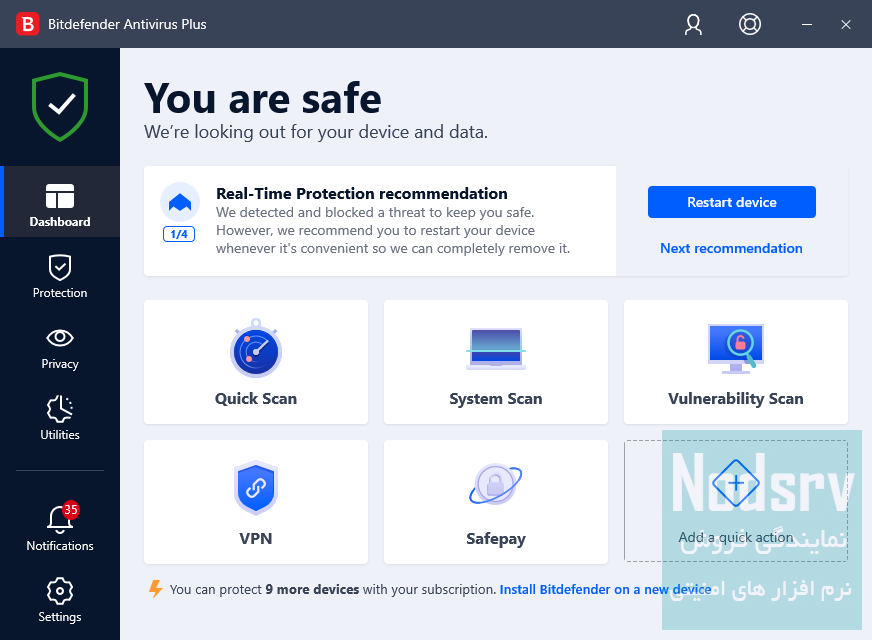
Task: Add a quick action tile
Action: point(736,501)
